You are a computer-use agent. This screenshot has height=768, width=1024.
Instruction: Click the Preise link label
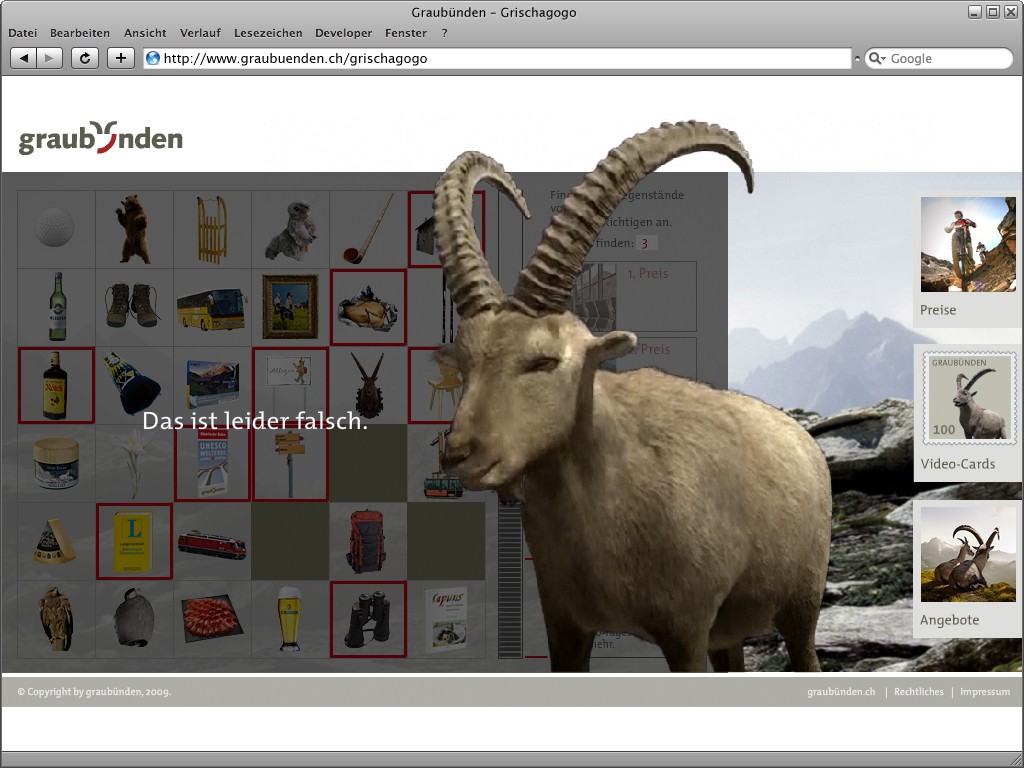(x=938, y=310)
